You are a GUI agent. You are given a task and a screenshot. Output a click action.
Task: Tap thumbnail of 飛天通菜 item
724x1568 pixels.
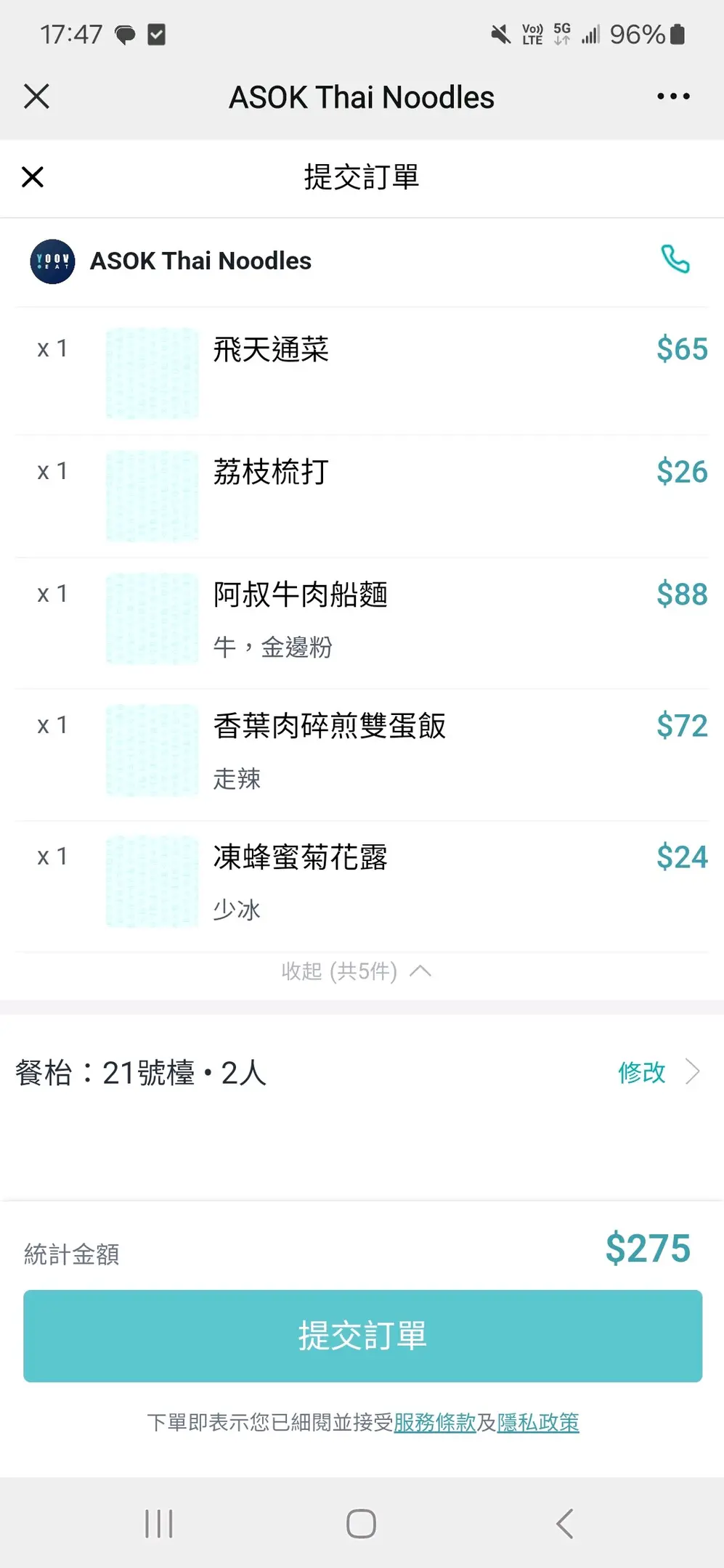152,373
